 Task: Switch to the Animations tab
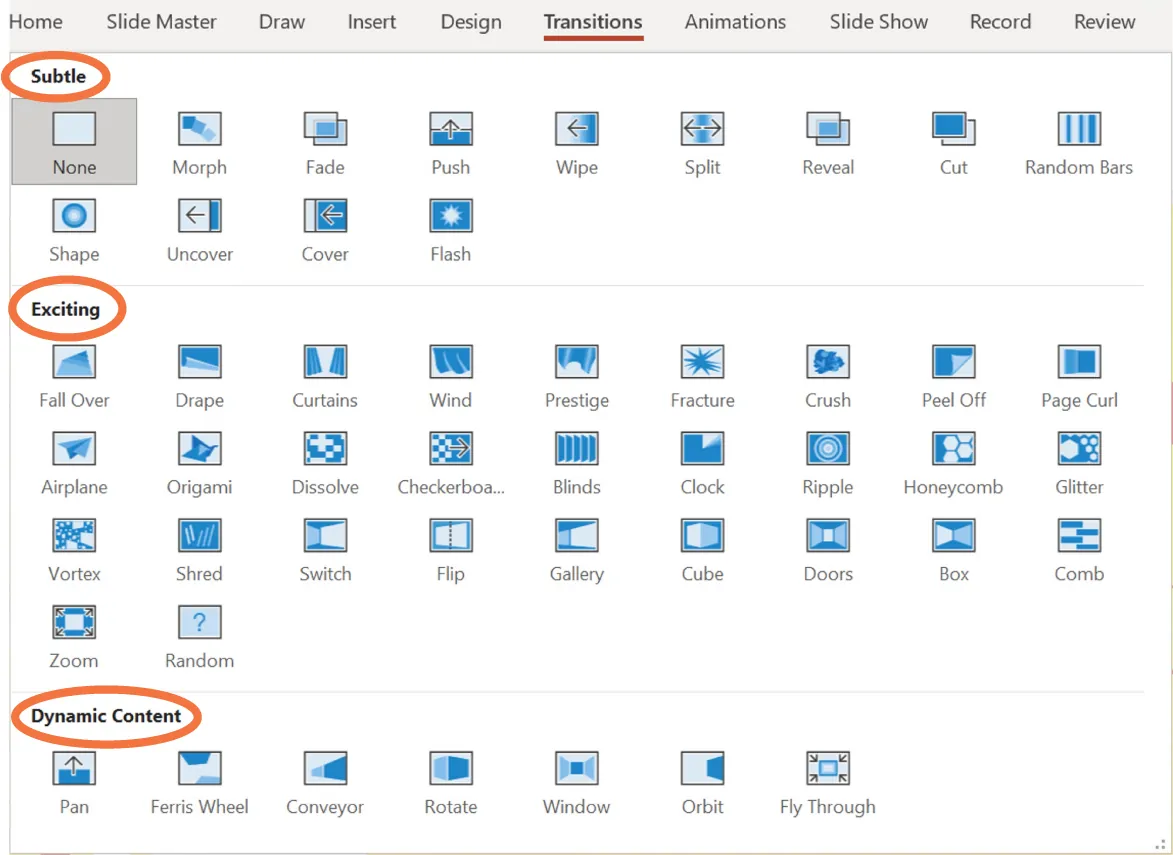735,21
